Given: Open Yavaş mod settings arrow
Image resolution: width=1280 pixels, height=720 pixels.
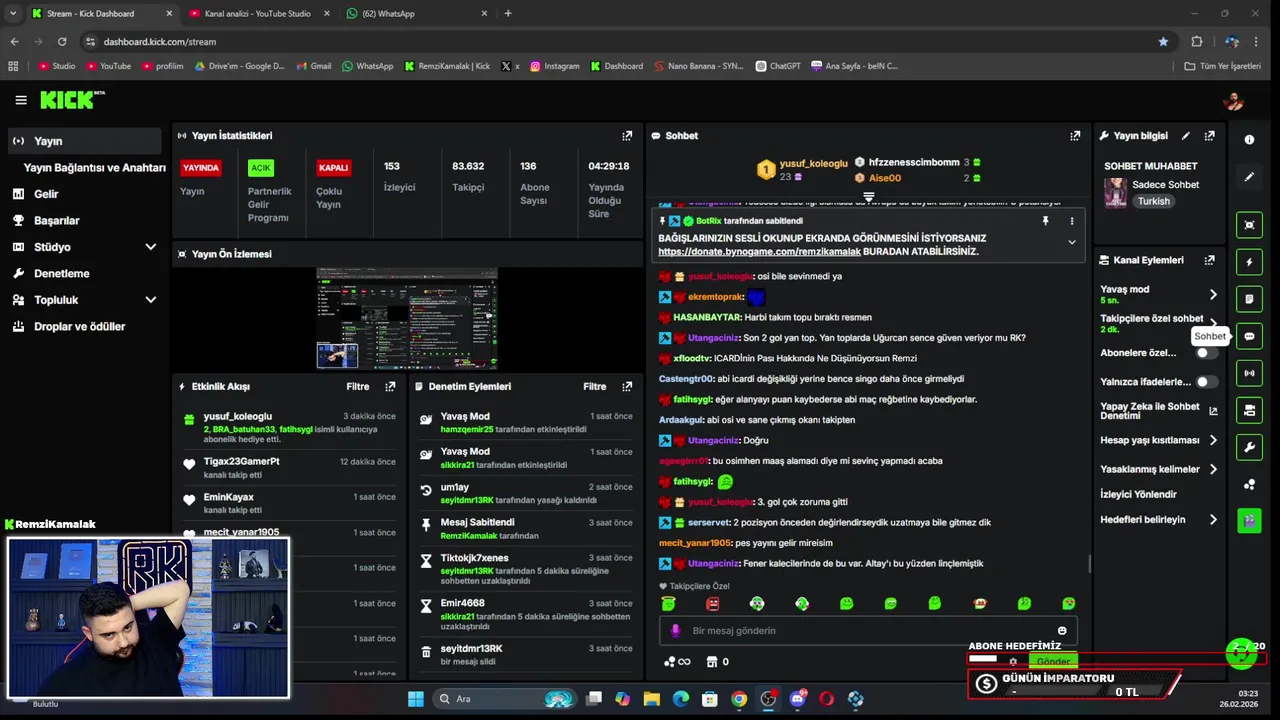Looking at the screenshot, I should coord(1213,295).
